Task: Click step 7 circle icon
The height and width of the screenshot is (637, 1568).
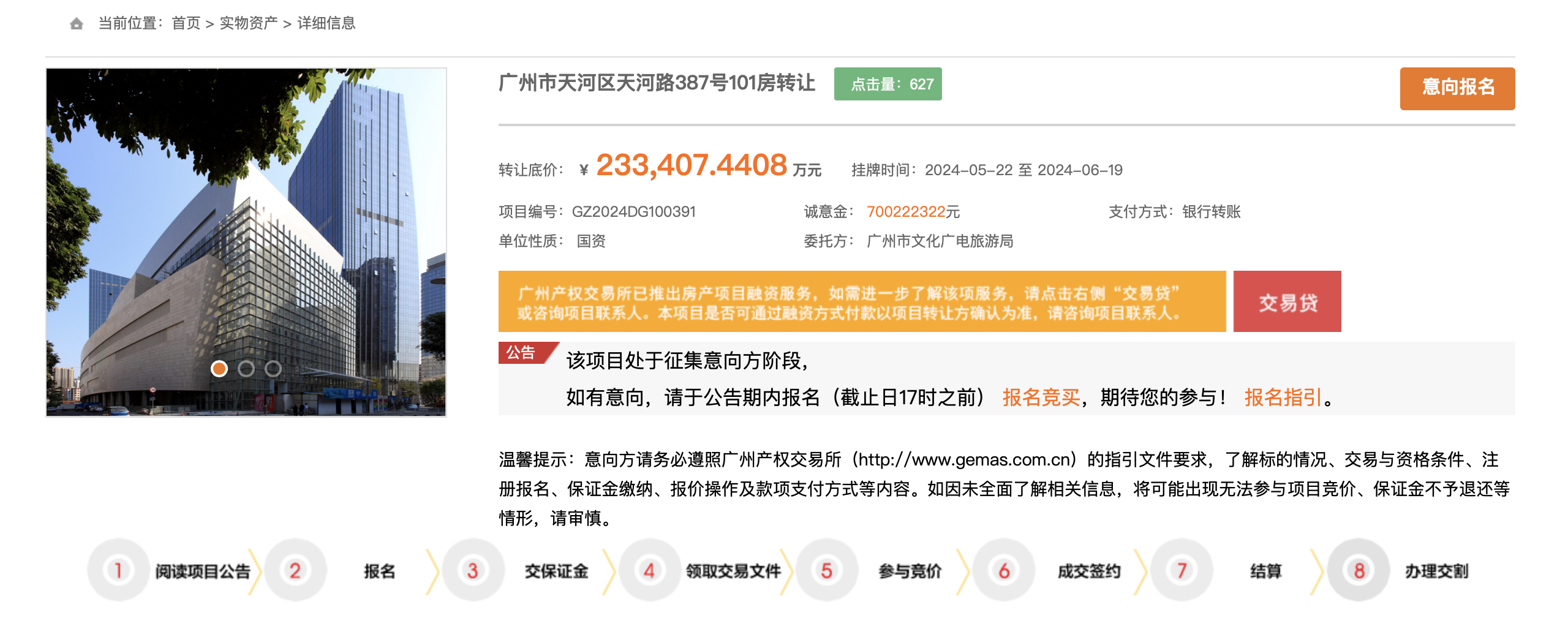Action: [x=1181, y=570]
